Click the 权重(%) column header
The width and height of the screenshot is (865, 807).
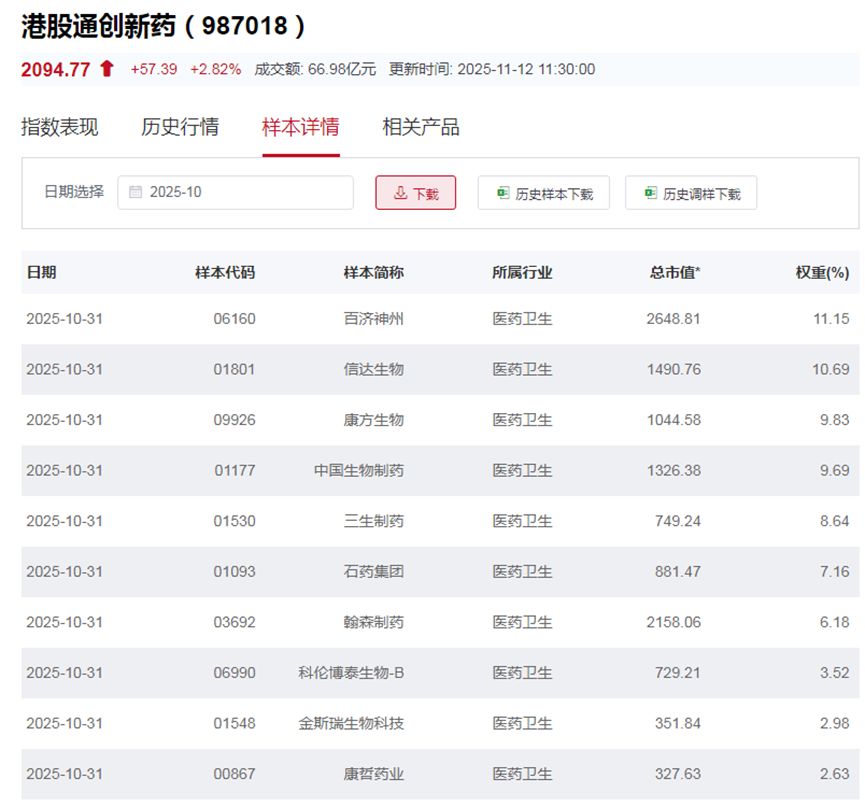click(822, 272)
